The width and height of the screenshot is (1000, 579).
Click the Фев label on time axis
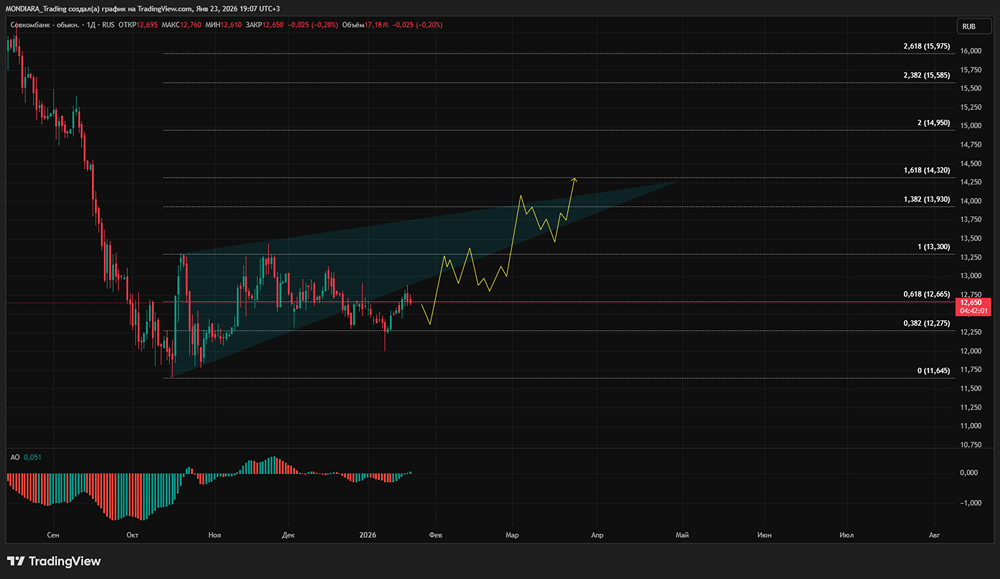(436, 535)
